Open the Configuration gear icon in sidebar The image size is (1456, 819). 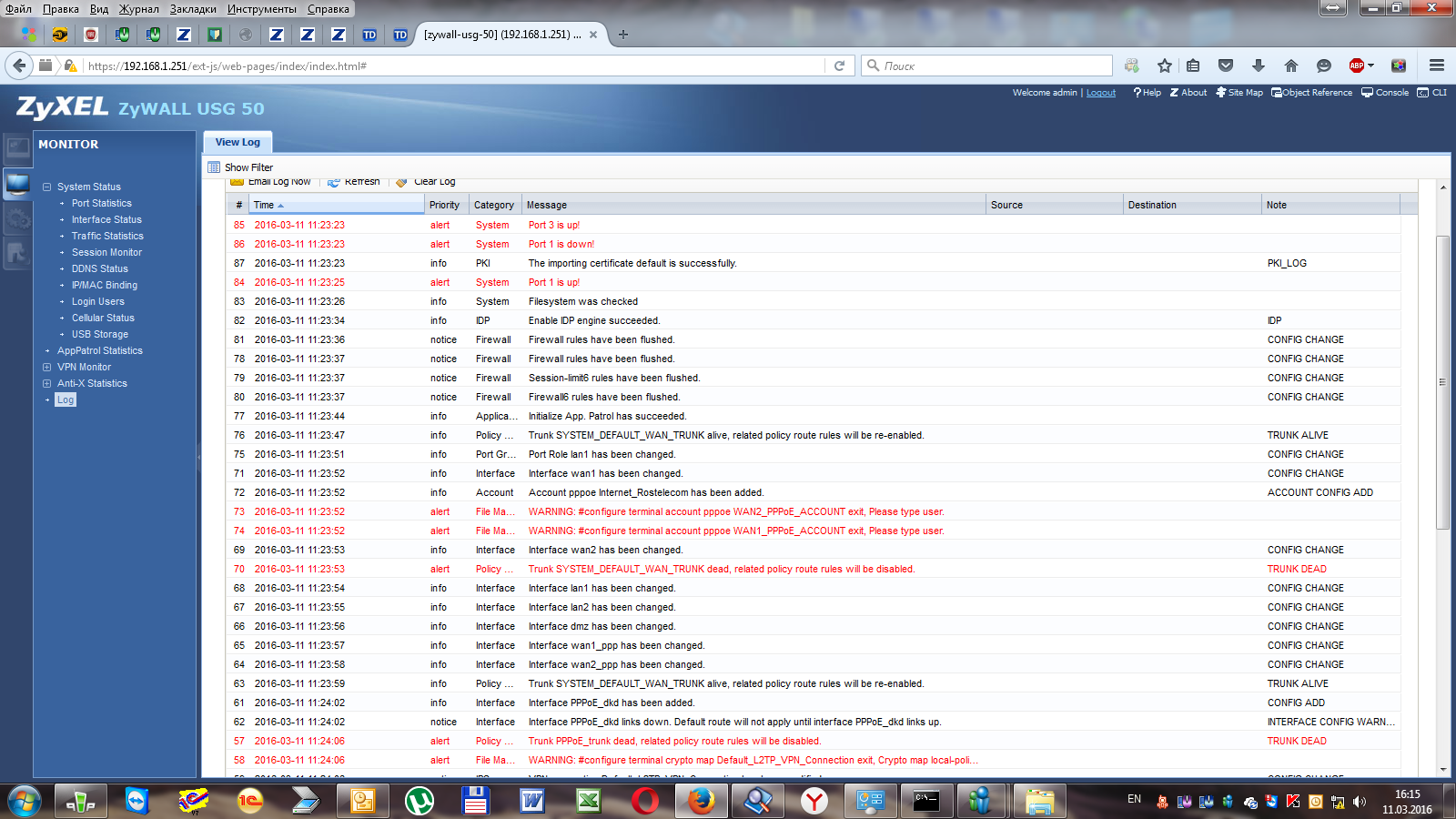click(17, 219)
